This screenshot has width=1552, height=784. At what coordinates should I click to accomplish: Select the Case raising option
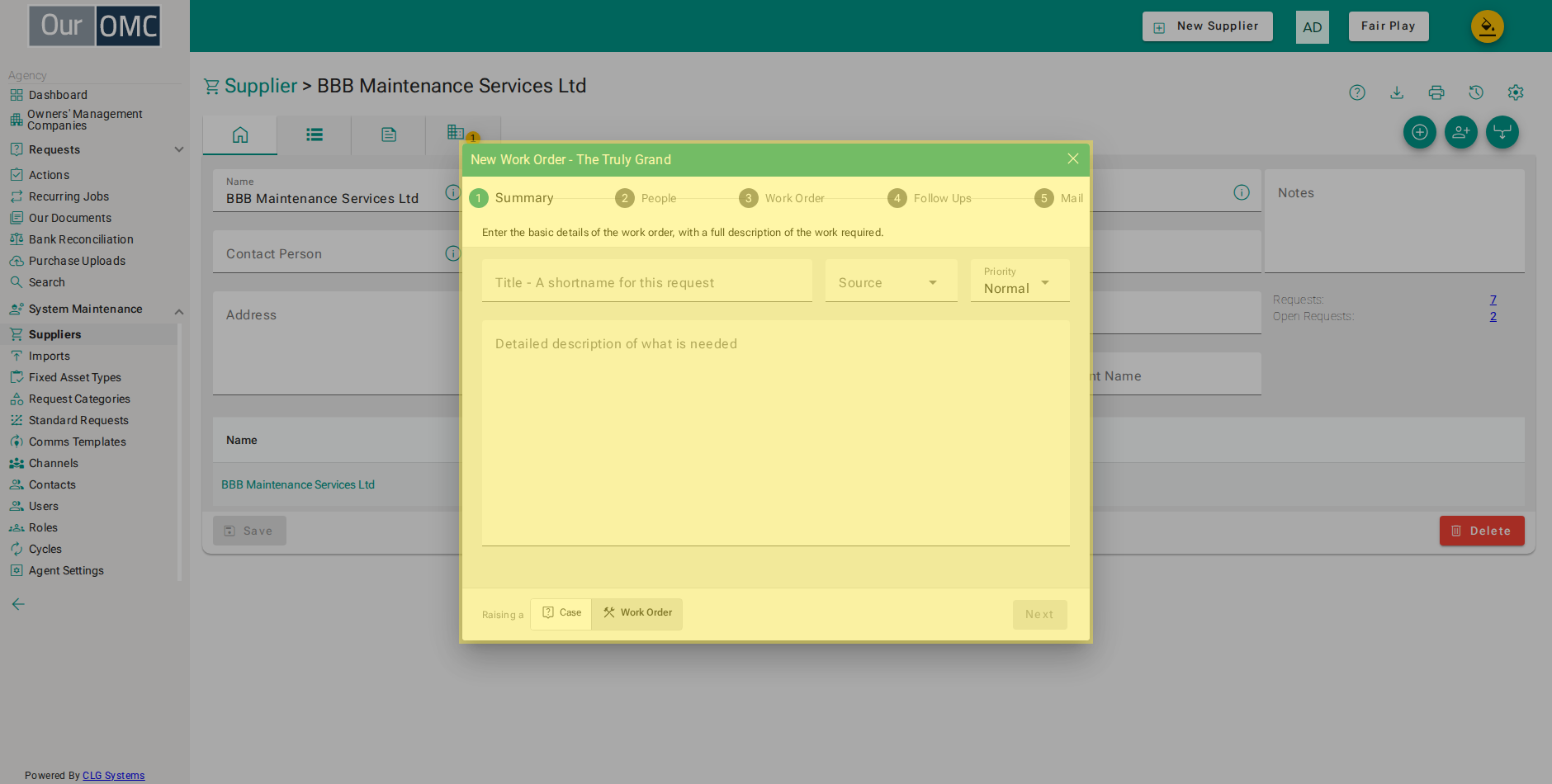561,613
